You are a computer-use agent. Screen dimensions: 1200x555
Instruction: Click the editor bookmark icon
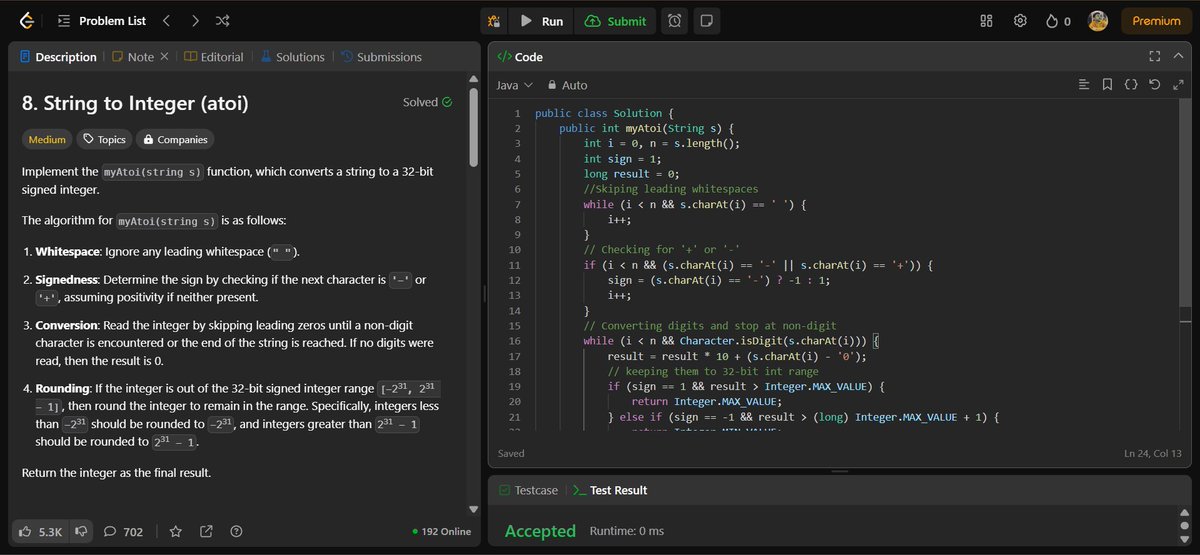tap(1107, 85)
